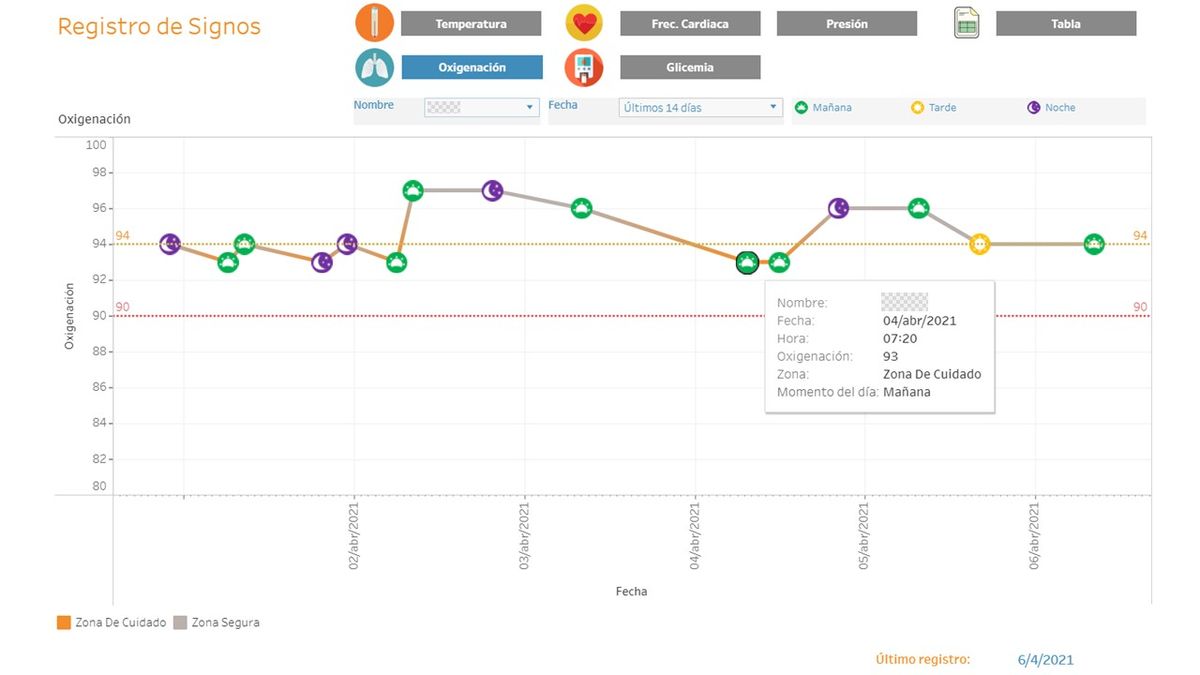Viewport: 1200px width, 675px height.
Task: Open the Glicemia button
Action: [690, 67]
